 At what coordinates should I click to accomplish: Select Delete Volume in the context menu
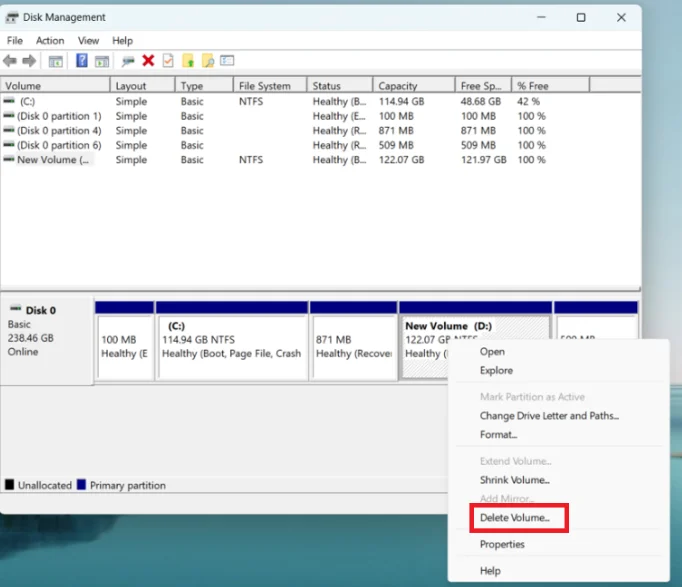515,517
